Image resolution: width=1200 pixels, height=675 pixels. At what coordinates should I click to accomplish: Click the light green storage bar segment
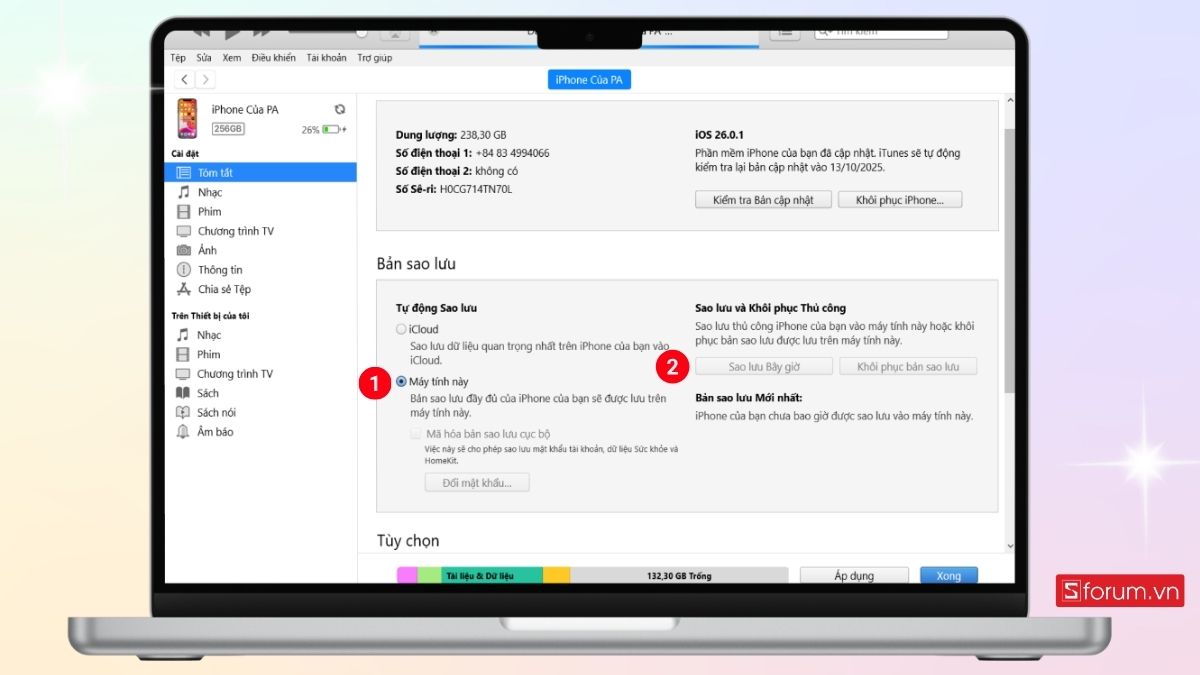point(429,575)
